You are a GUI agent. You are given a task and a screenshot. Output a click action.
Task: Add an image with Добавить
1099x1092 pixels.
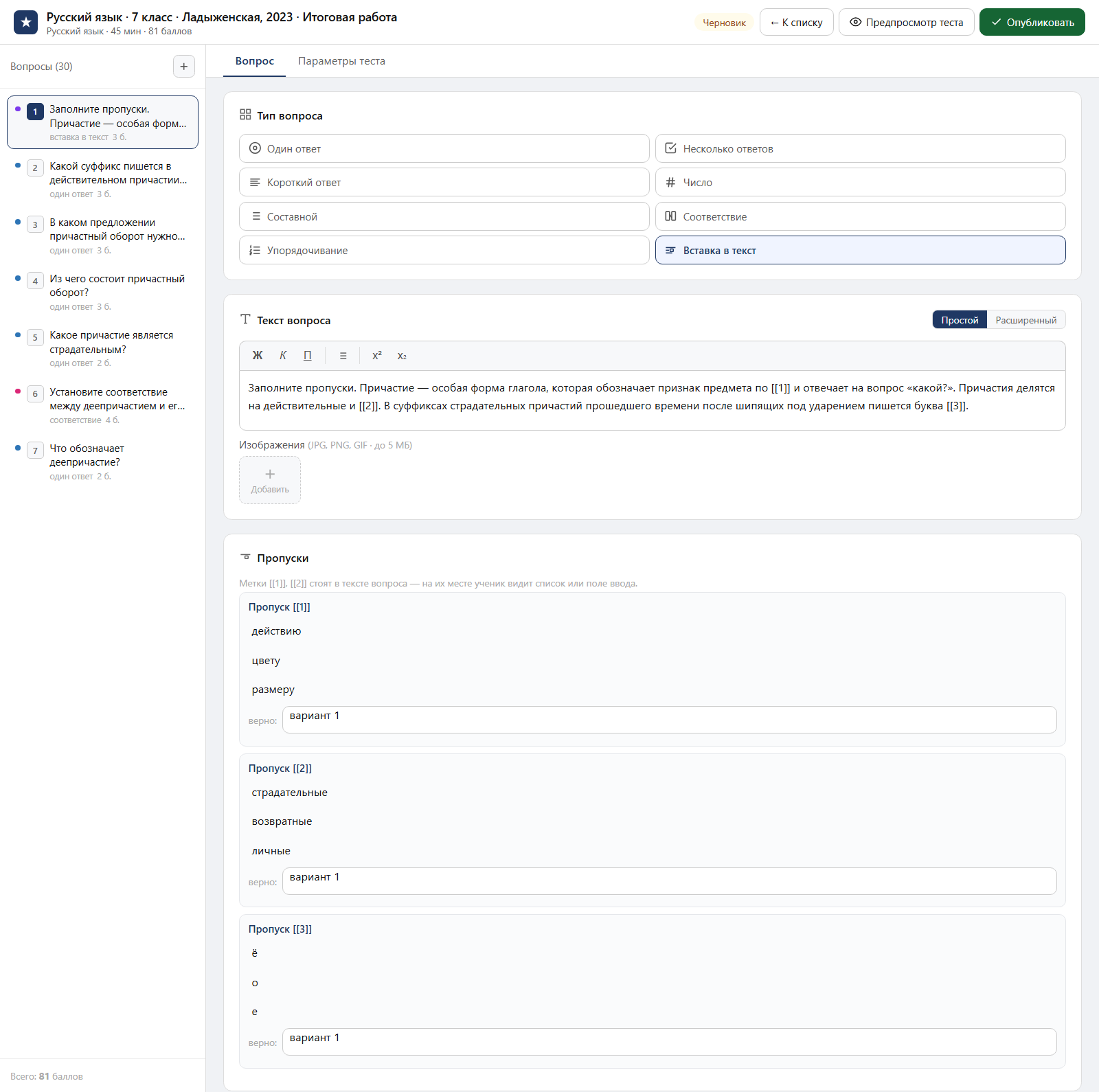click(270, 480)
